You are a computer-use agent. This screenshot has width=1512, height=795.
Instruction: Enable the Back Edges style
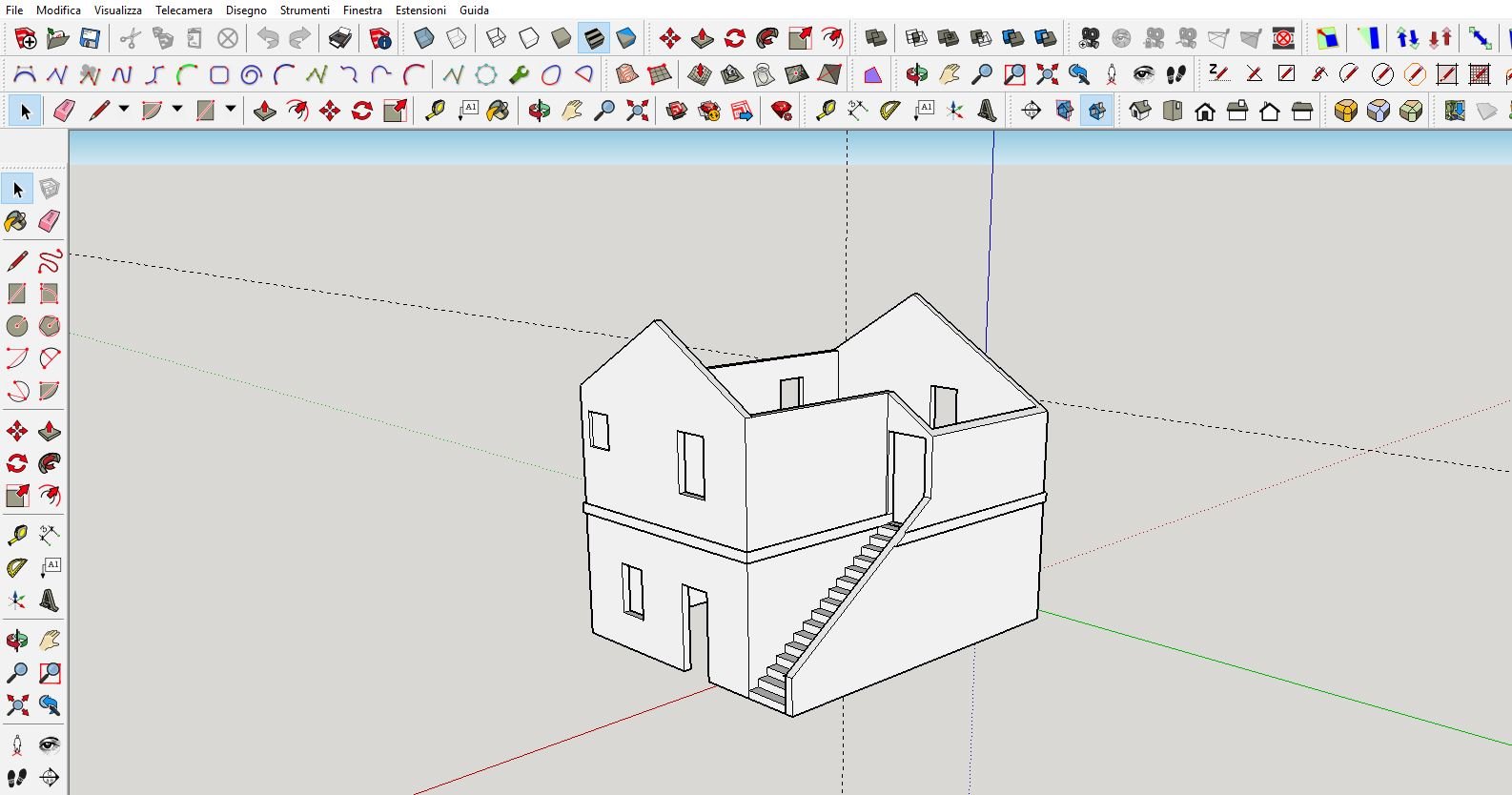(457, 38)
